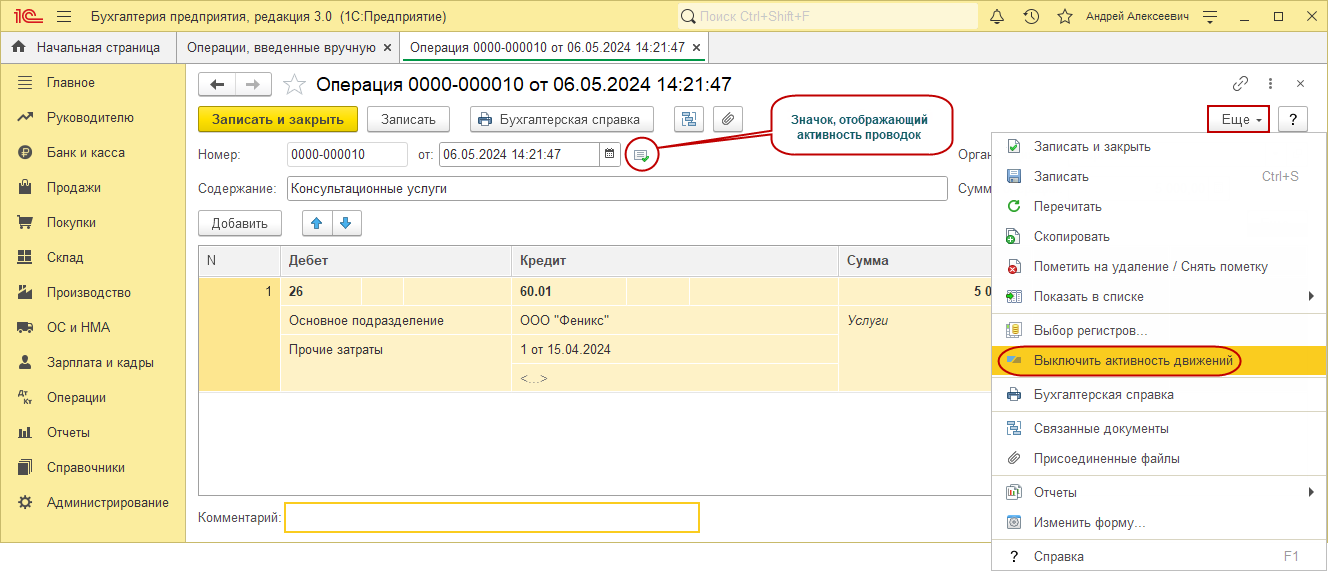
Task: Close the Операция 0000-000010 tab
Action: click(697, 47)
